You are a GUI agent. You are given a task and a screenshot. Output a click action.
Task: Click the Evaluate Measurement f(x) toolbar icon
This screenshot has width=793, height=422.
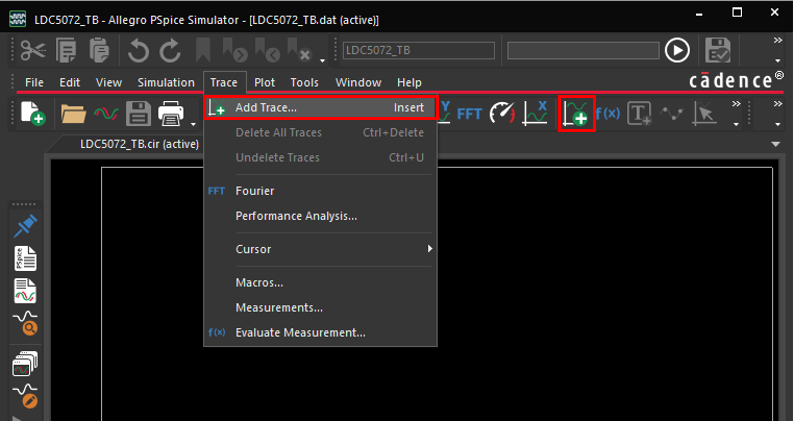pos(607,113)
